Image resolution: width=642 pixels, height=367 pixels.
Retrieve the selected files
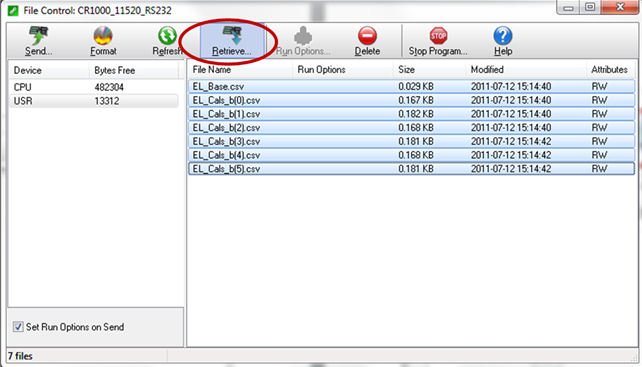point(232,41)
